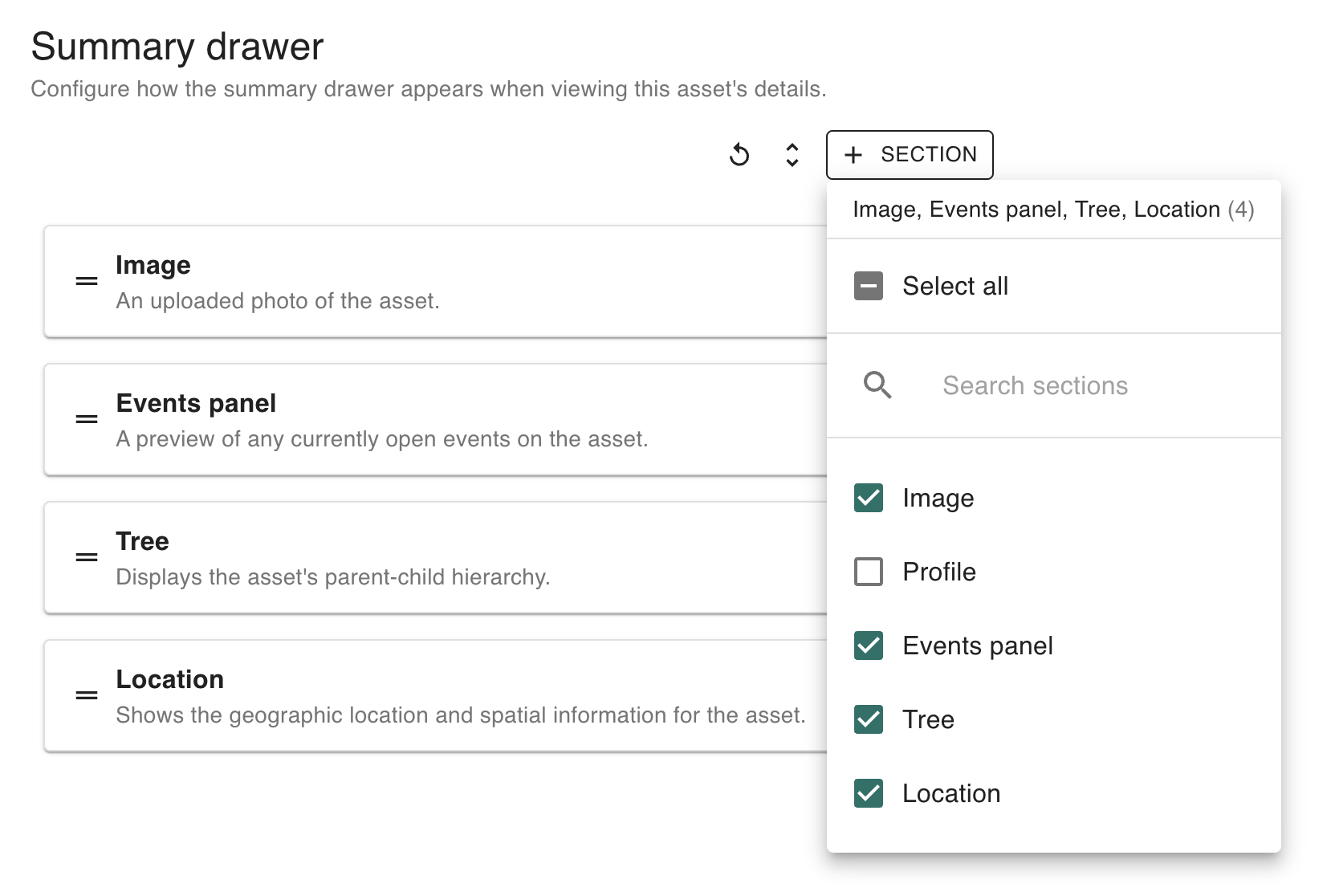
Task: Open the add SECTION button
Action: (910, 154)
